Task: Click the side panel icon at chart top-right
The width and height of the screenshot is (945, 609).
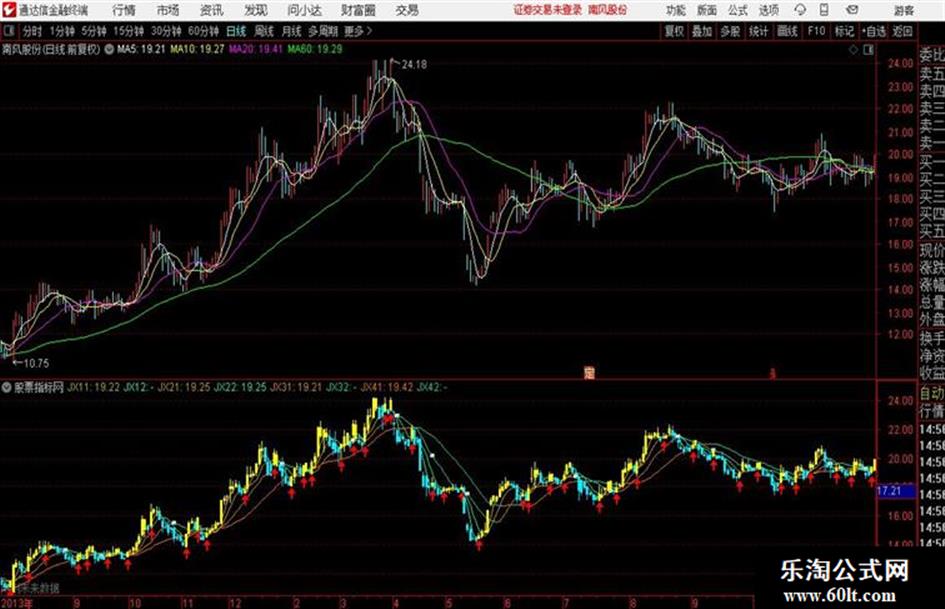Action: pyautogui.click(x=868, y=50)
